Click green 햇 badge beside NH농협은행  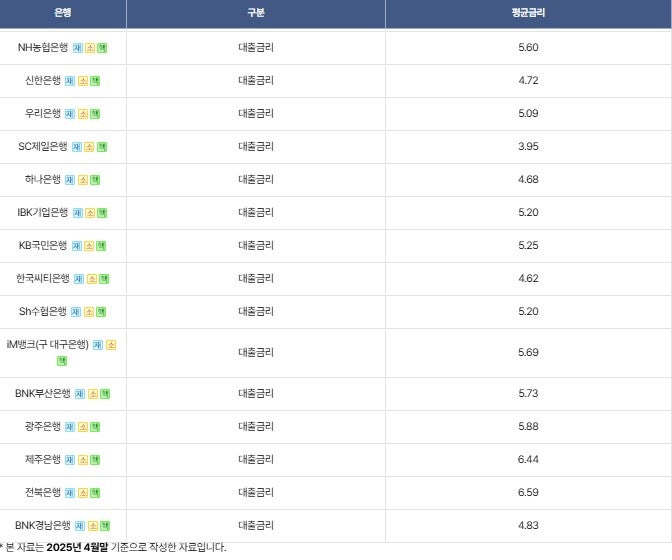pos(102,48)
